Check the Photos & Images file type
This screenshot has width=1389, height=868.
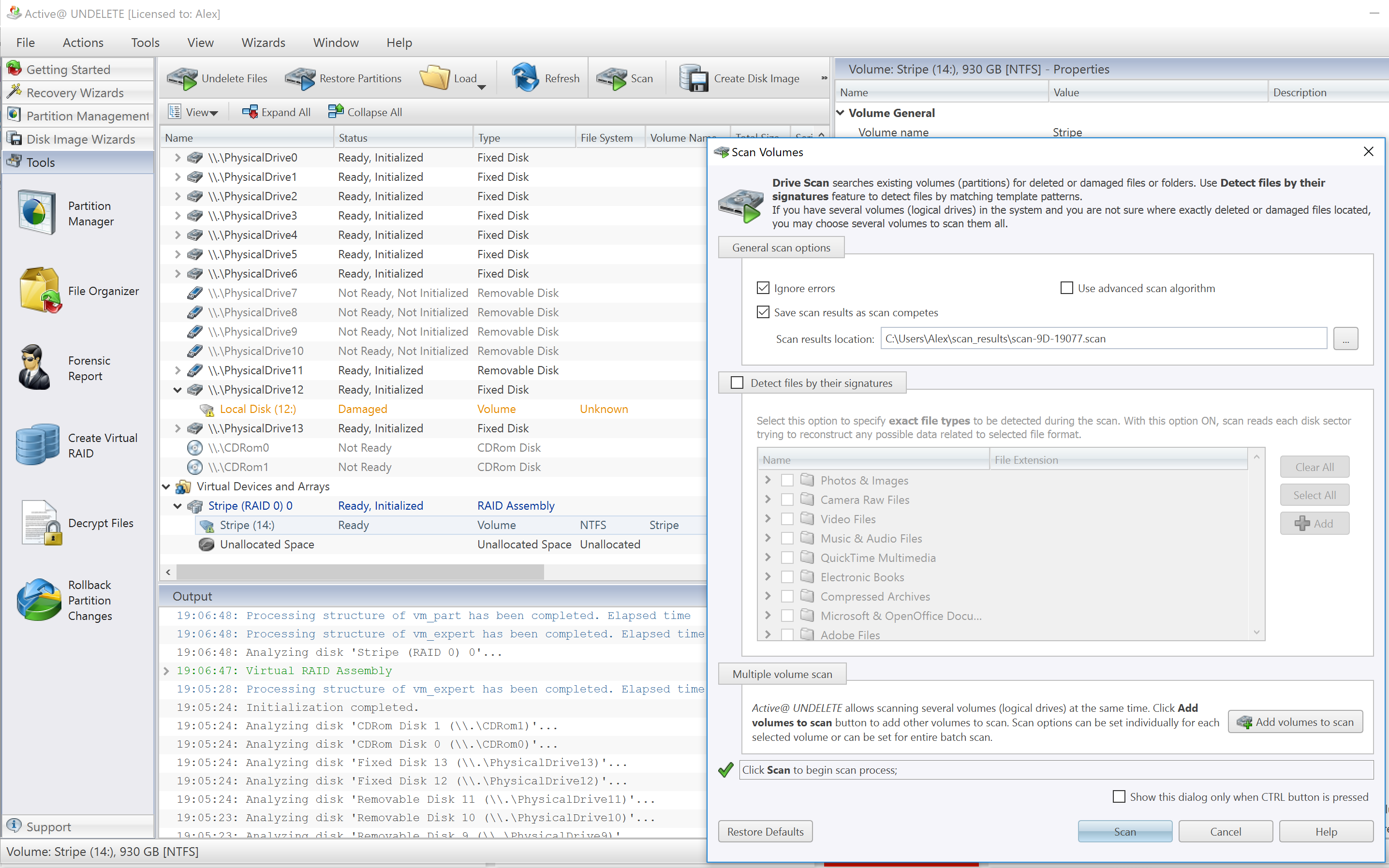coord(787,480)
